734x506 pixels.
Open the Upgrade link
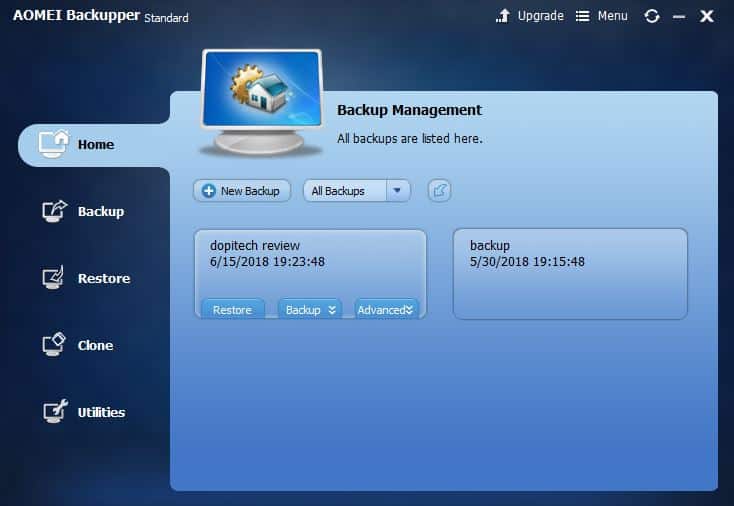[540, 16]
